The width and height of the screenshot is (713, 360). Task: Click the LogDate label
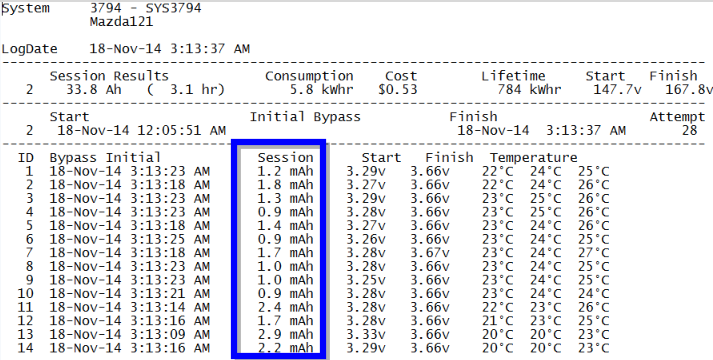(30, 49)
